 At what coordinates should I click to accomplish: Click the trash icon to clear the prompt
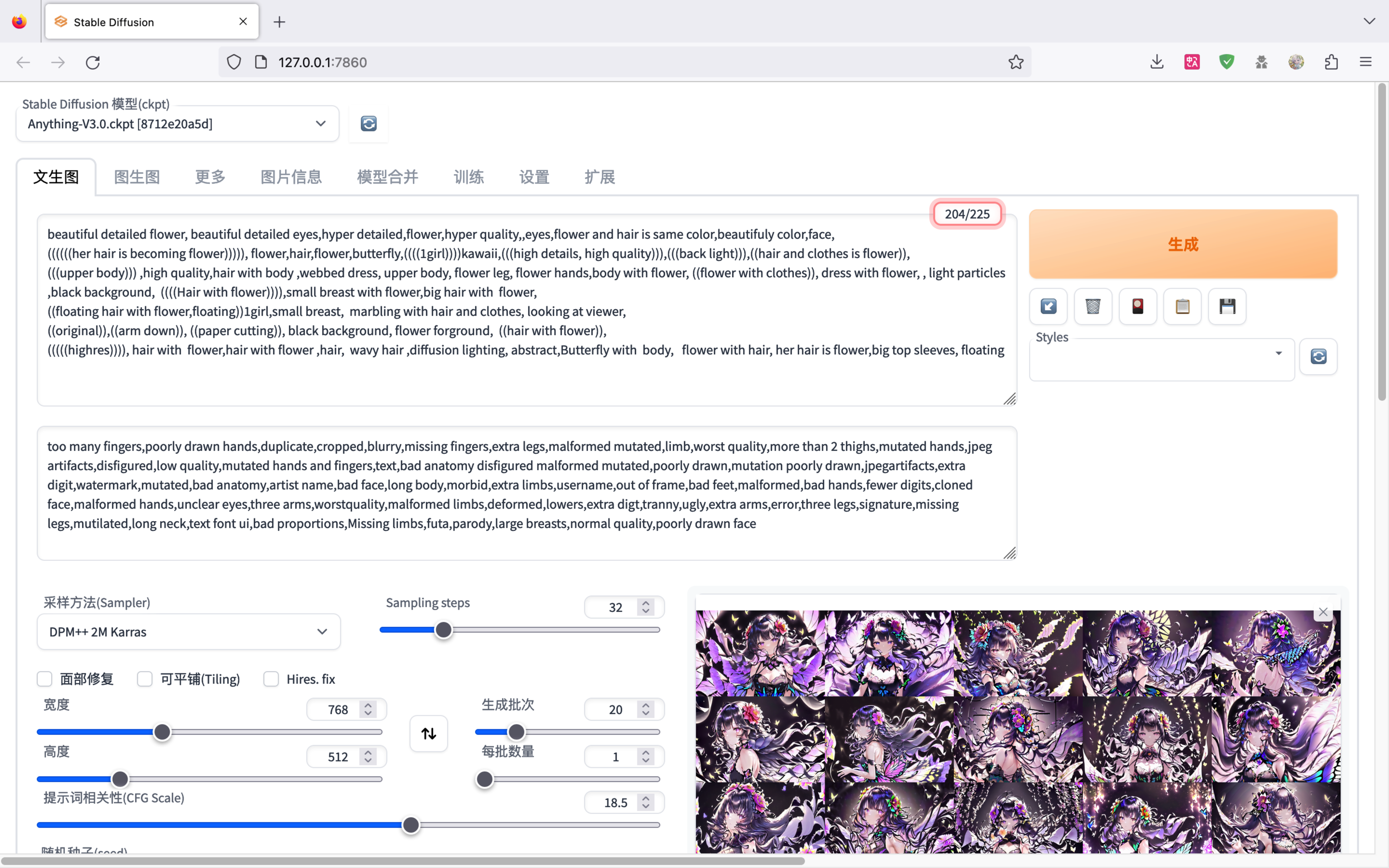point(1093,307)
